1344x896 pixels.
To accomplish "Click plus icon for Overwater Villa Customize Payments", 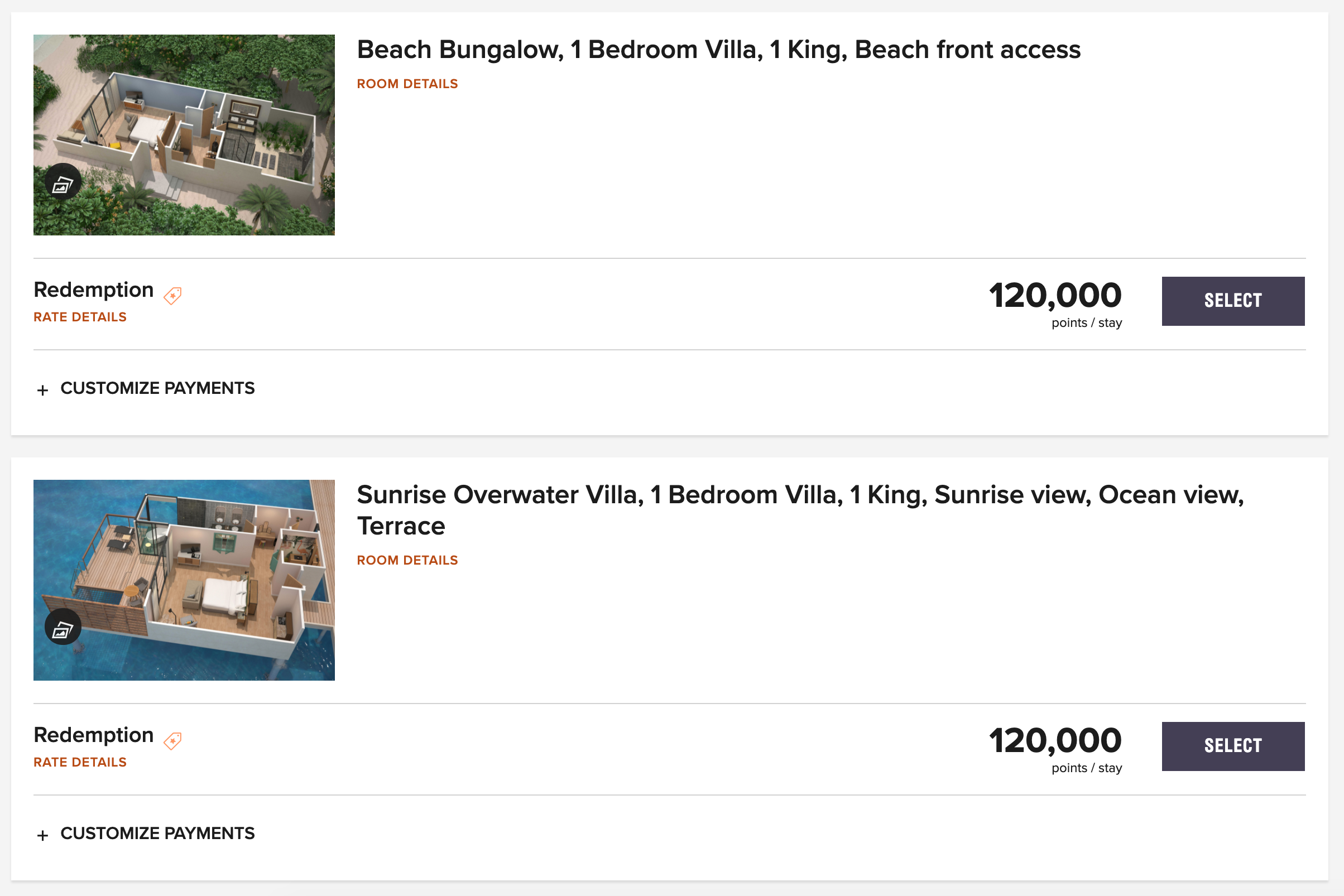I will click(42, 835).
